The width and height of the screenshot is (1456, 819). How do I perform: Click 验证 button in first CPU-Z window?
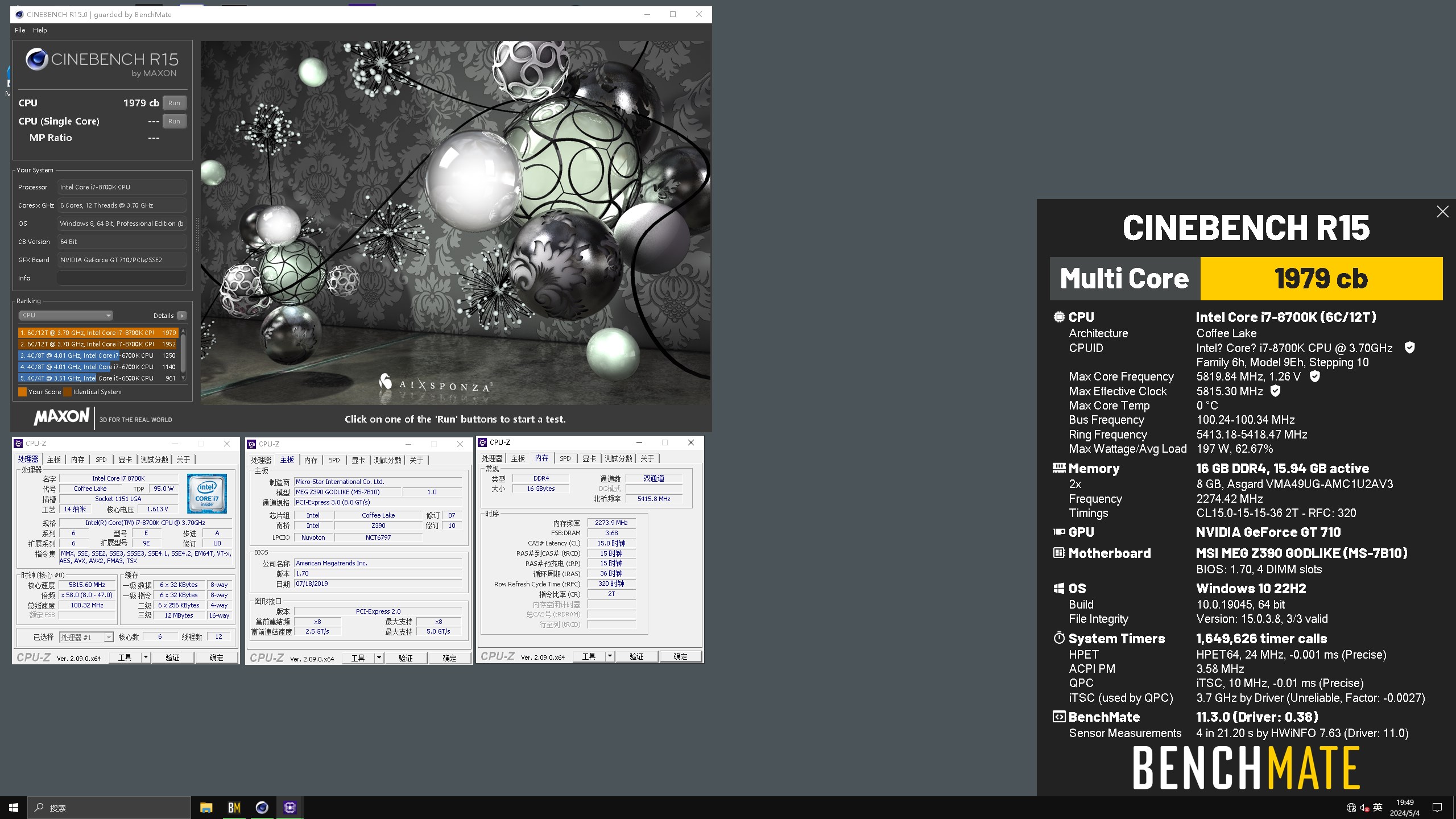tap(172, 657)
